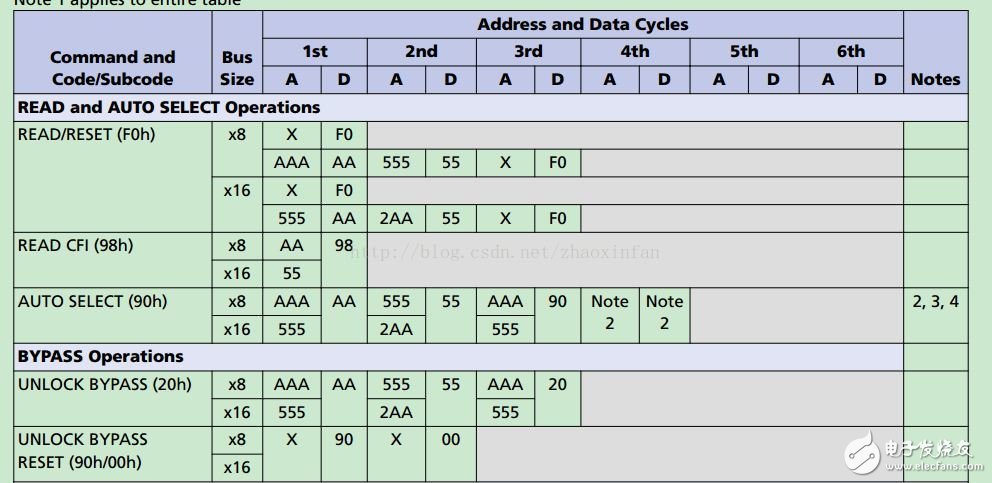Screen dimensions: 992x483
Task: Select the UNLOCK BYPASS (20h) command cell
Action: 105,384
